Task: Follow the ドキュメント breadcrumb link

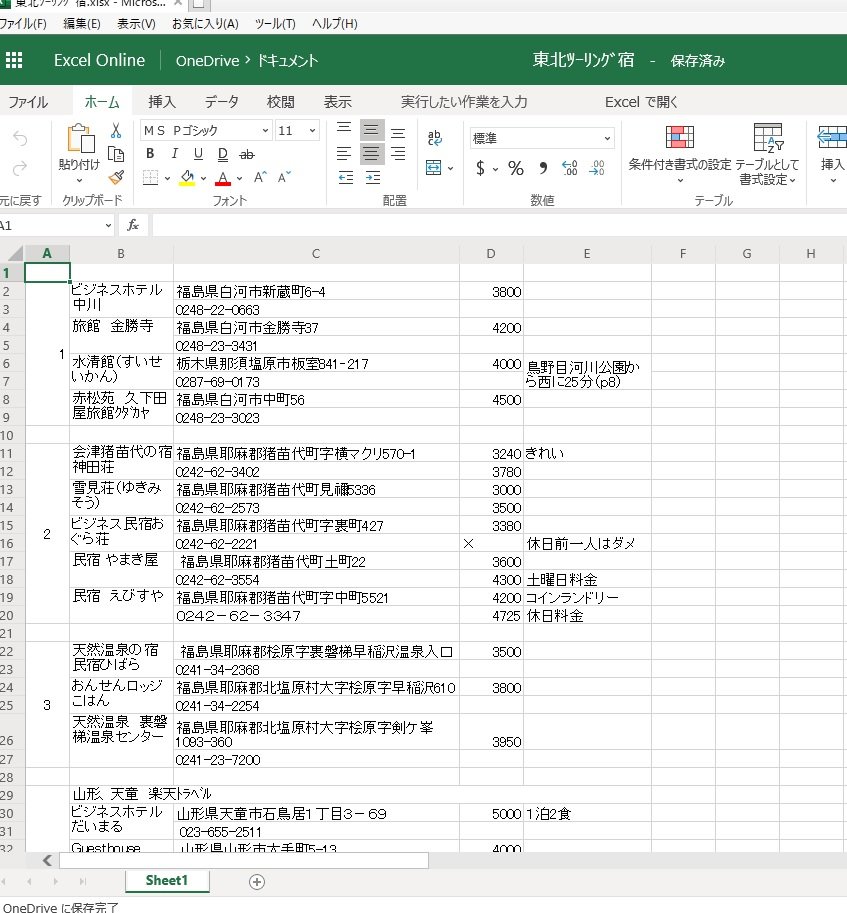Action: pyautogui.click(x=288, y=61)
